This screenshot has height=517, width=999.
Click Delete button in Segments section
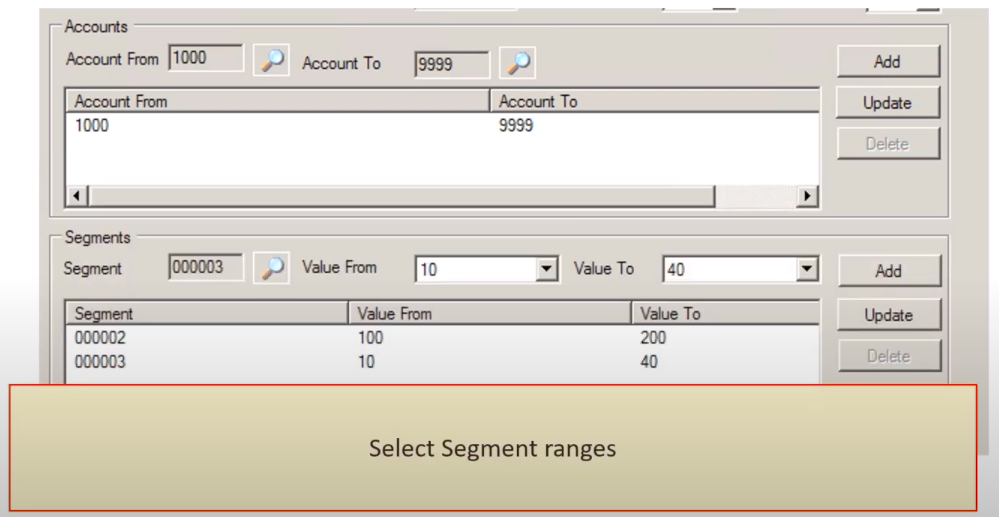click(x=889, y=356)
